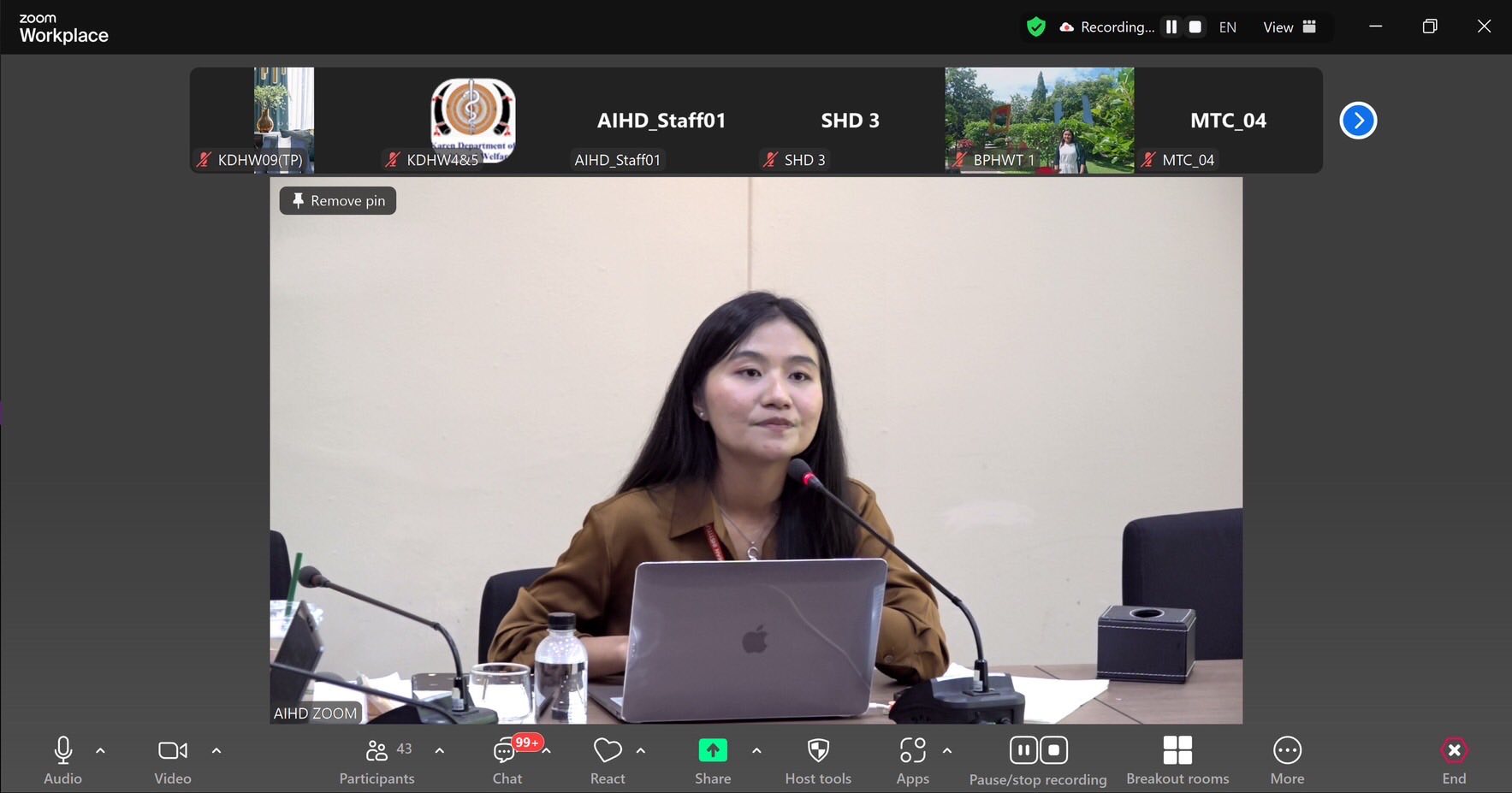Click End to leave the meeting
The image size is (1512, 793).
(x=1453, y=760)
